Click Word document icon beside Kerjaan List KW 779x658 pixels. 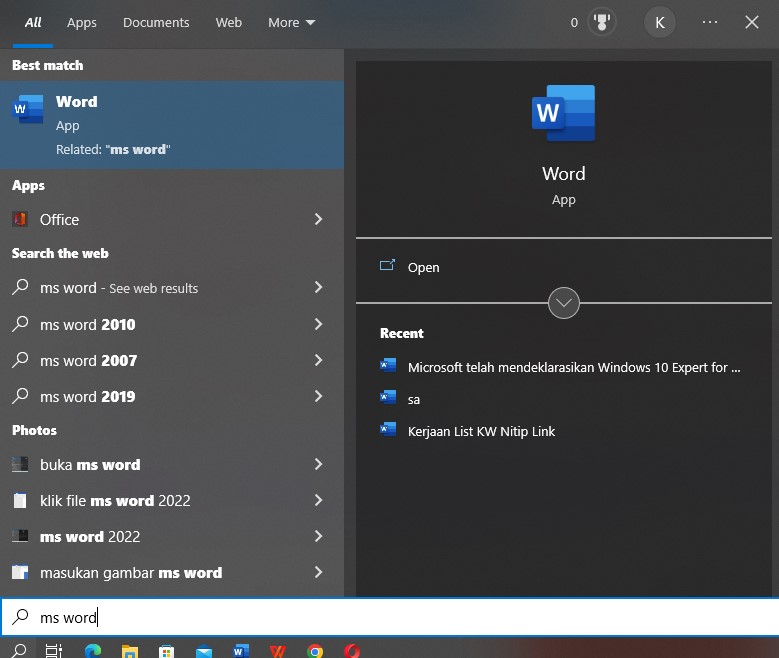(388, 429)
